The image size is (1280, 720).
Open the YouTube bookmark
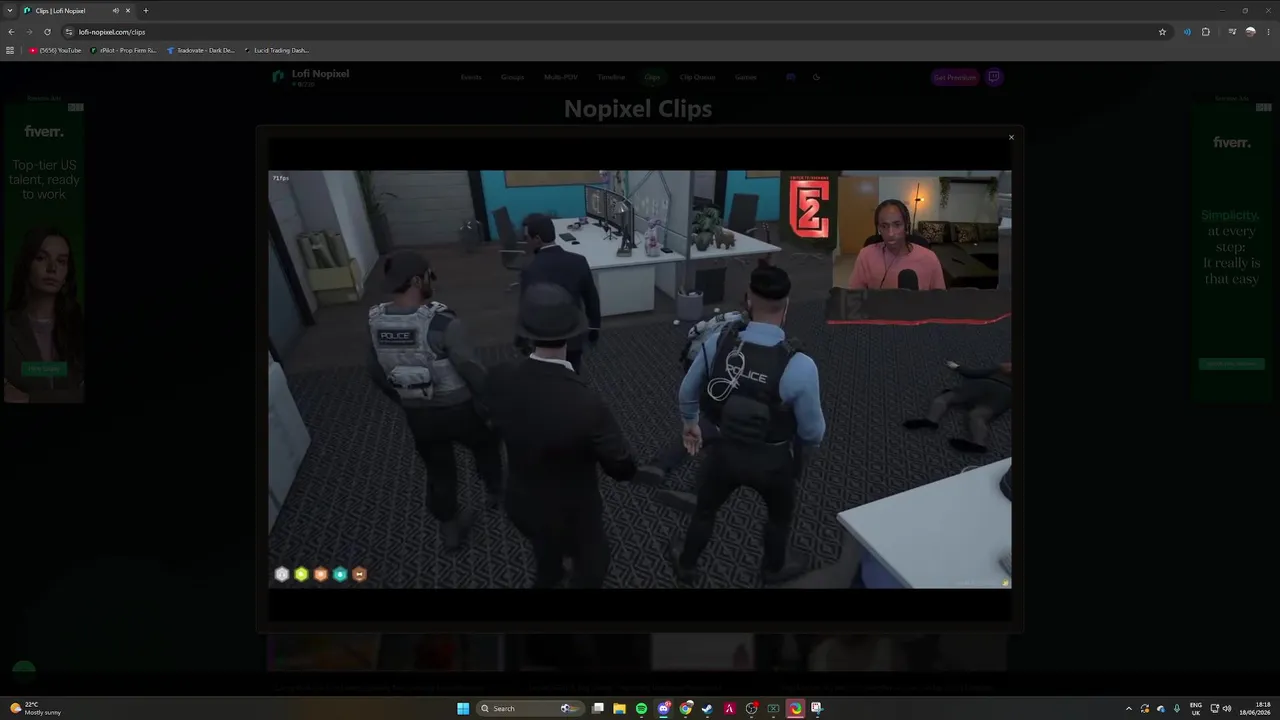coord(55,50)
